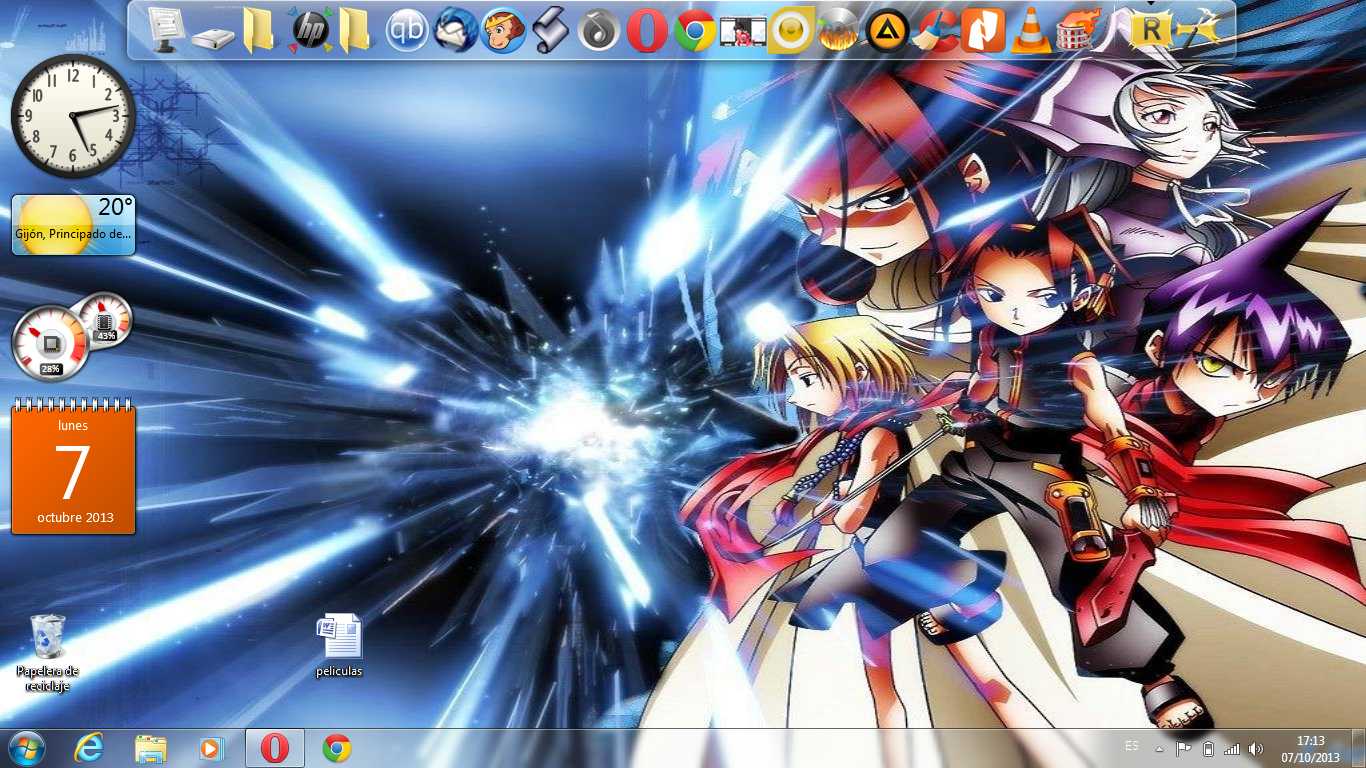This screenshot has height=768, width=1366.
Task: Open the Papelera de reciclaje desktop icon
Action: (x=48, y=654)
